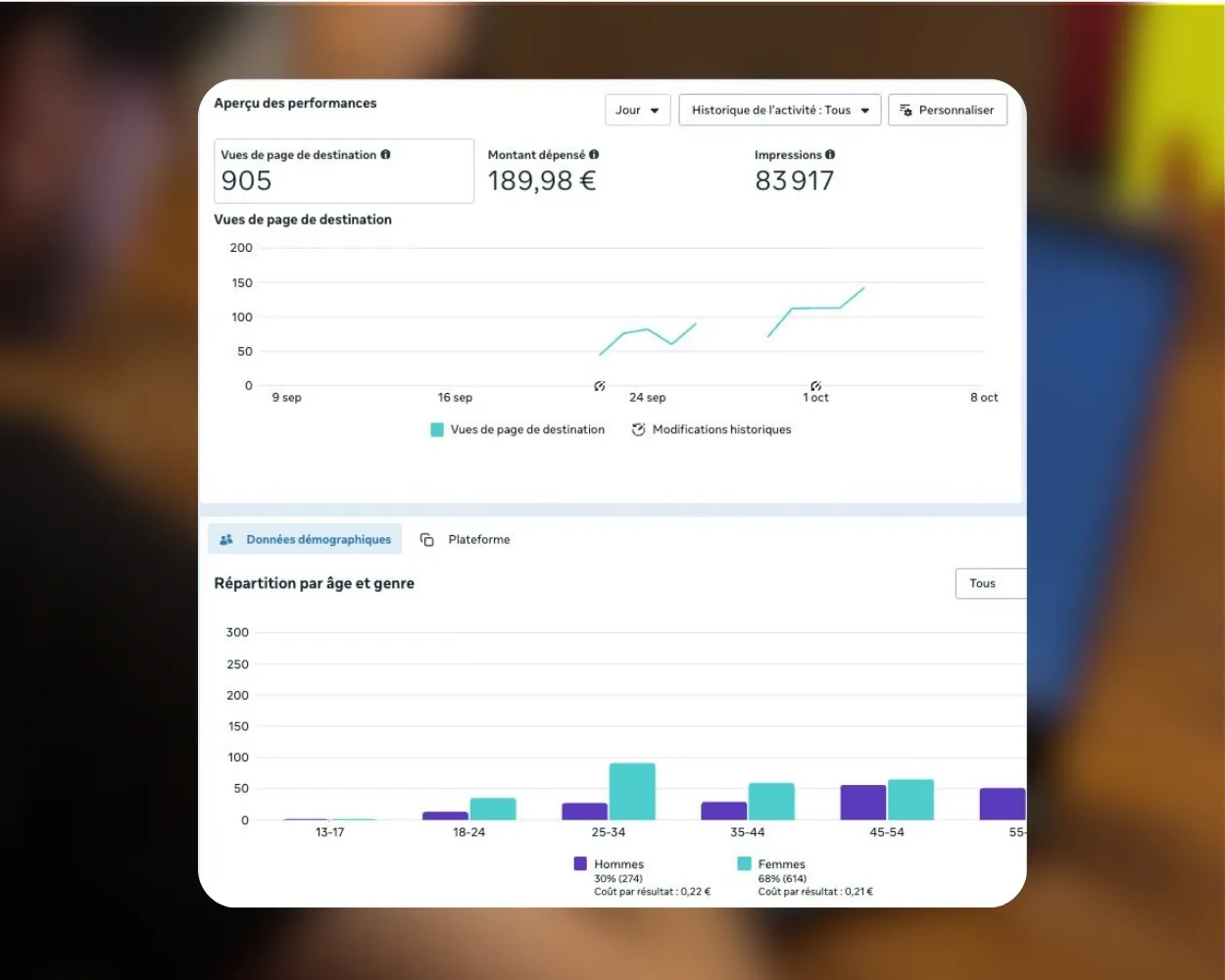Click the Femmes bar for 18-24

(x=493, y=809)
